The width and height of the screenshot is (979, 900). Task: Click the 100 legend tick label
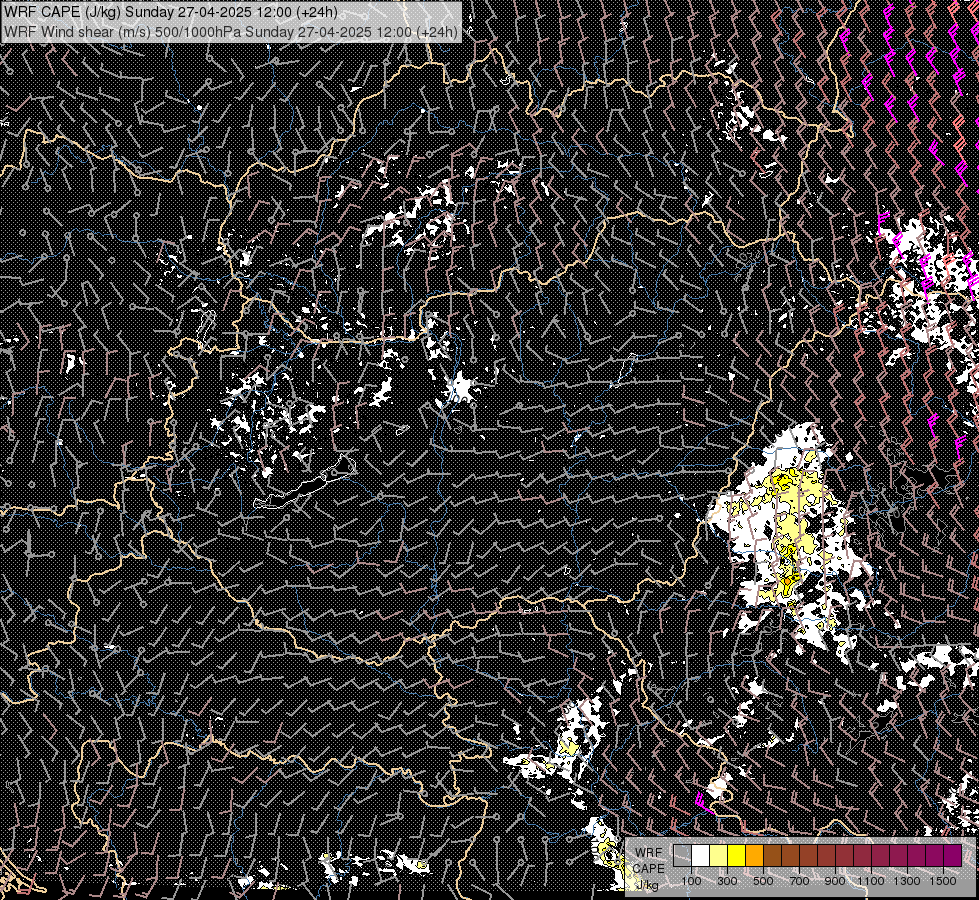point(691,881)
